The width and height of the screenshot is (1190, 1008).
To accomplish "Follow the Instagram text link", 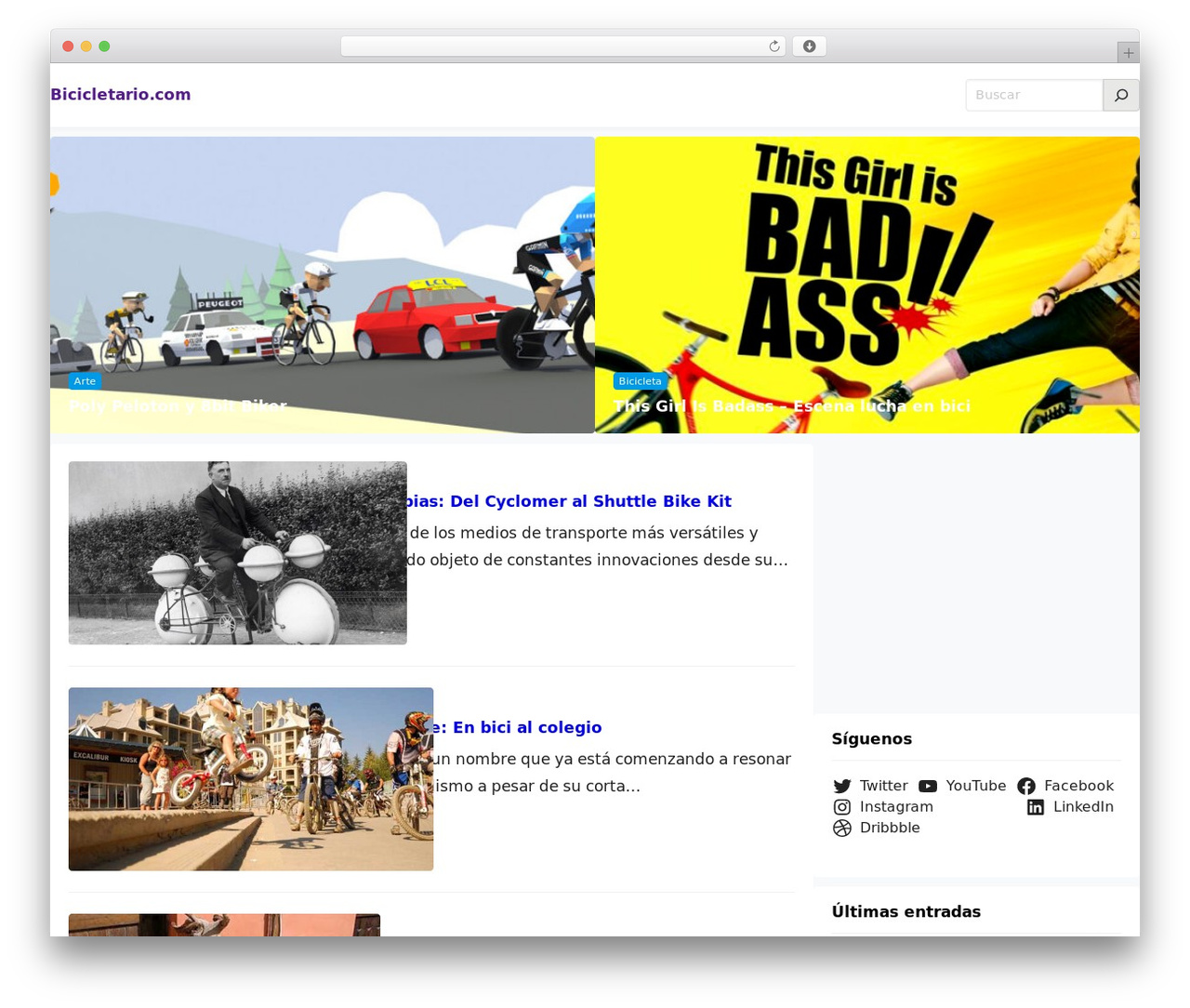I will 896,807.
